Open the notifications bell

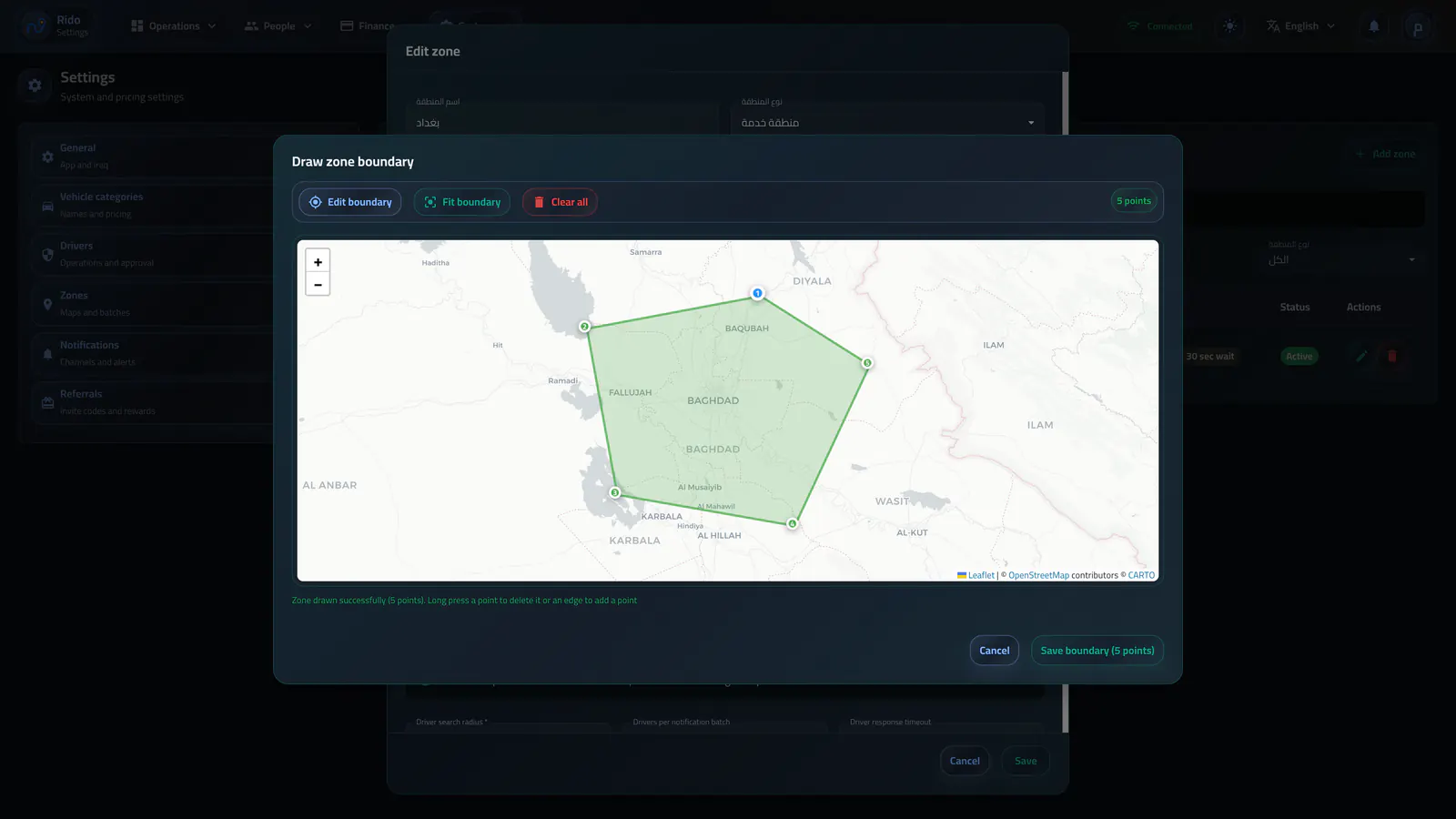point(1374,26)
